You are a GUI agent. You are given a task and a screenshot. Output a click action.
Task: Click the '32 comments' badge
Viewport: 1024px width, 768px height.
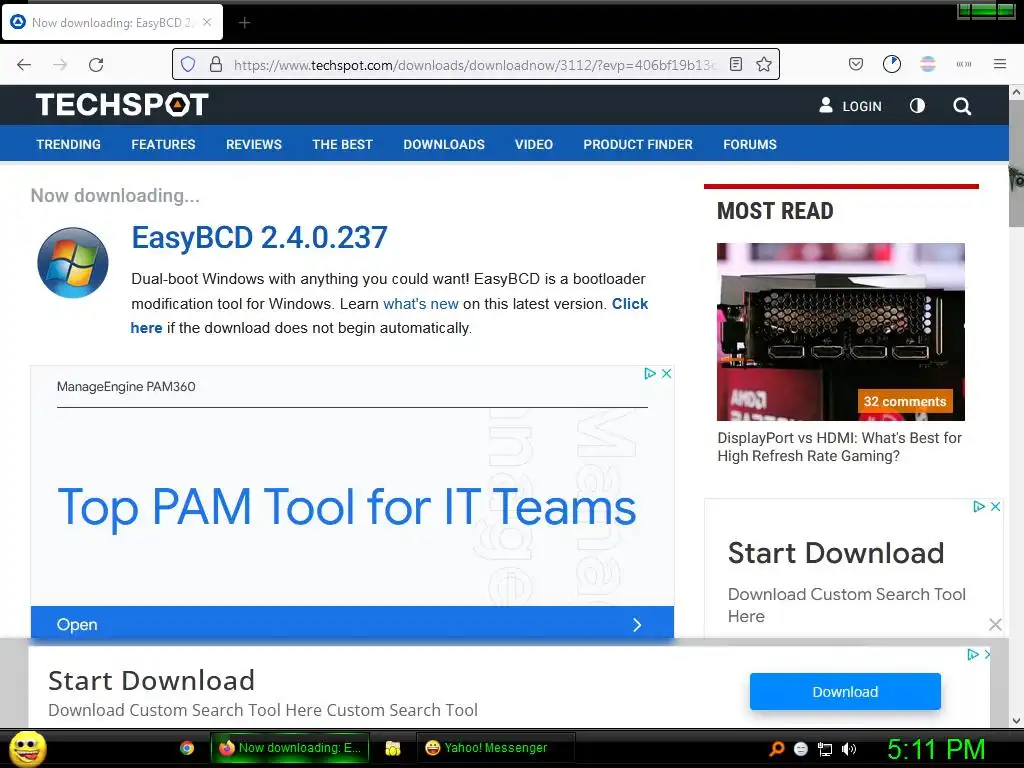tap(904, 401)
